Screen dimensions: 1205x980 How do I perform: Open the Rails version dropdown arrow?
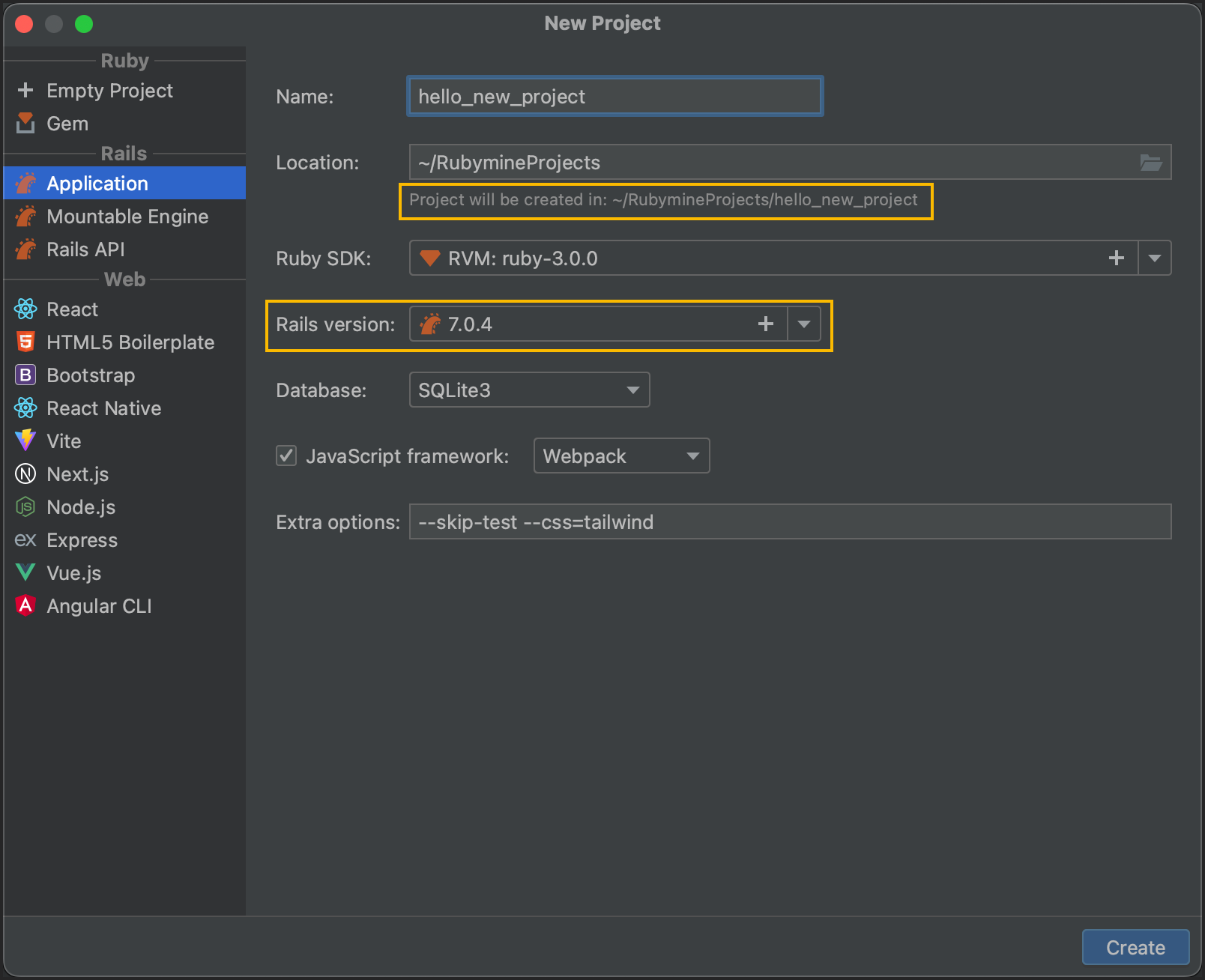click(x=804, y=324)
